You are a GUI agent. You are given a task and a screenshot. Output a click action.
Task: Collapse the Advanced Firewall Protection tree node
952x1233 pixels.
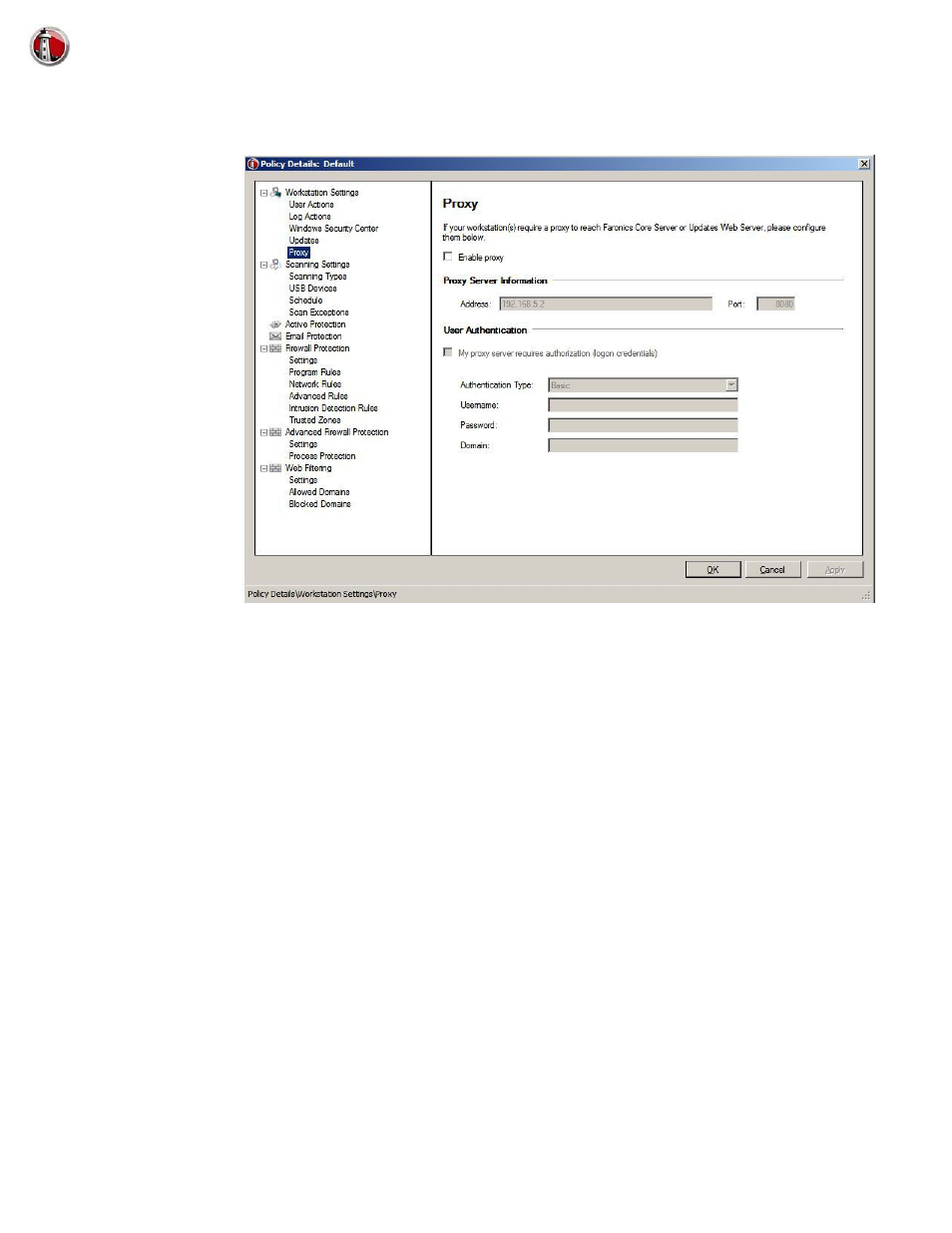tap(264, 432)
